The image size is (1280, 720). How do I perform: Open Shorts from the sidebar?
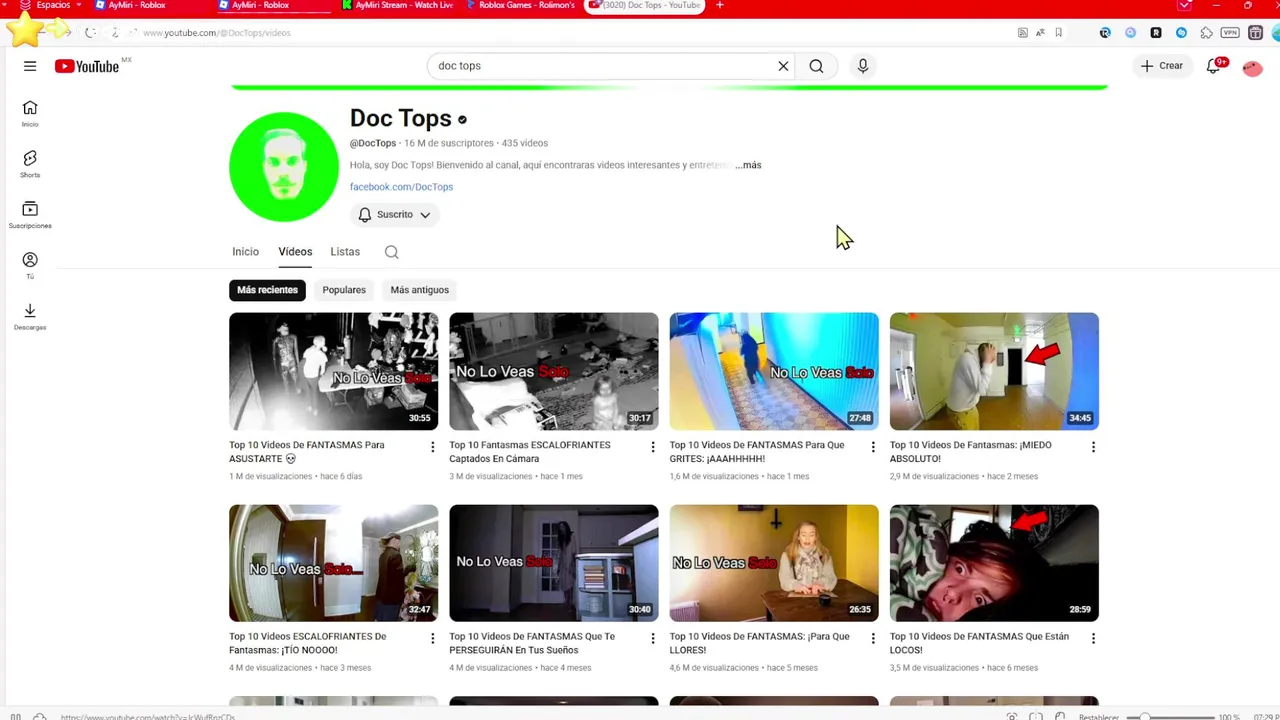(30, 164)
